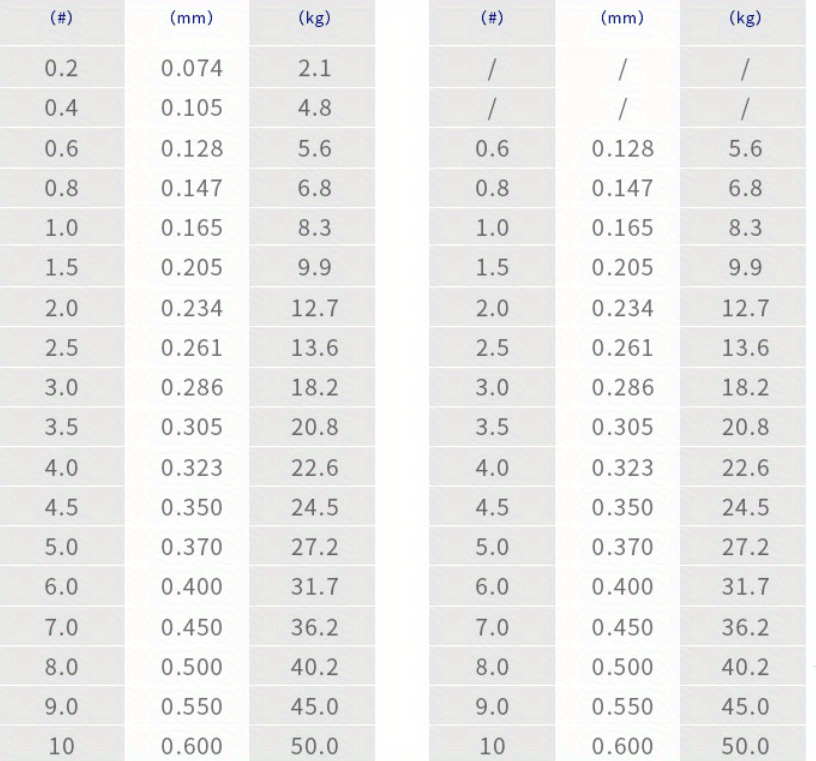Viewport: 816px width, 761px height.
Task: Click 0.500 in the right table
Action: (x=622, y=667)
